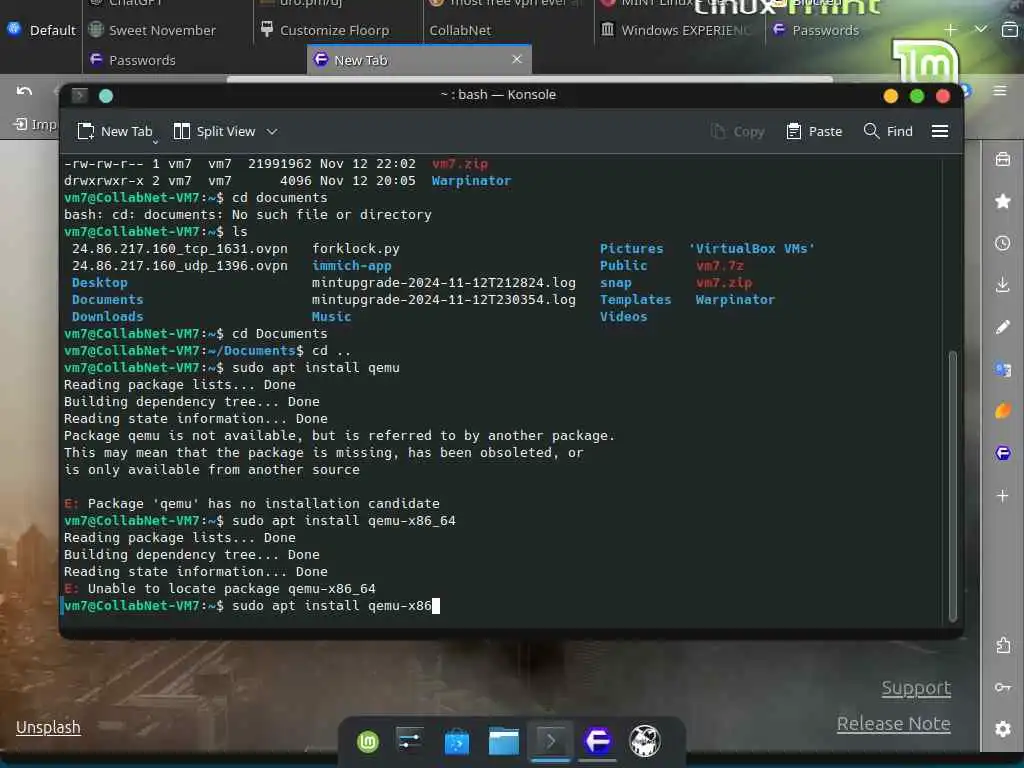1024x768 pixels.
Task: Open the browser sidebar downloads icon
Action: tap(1002, 285)
